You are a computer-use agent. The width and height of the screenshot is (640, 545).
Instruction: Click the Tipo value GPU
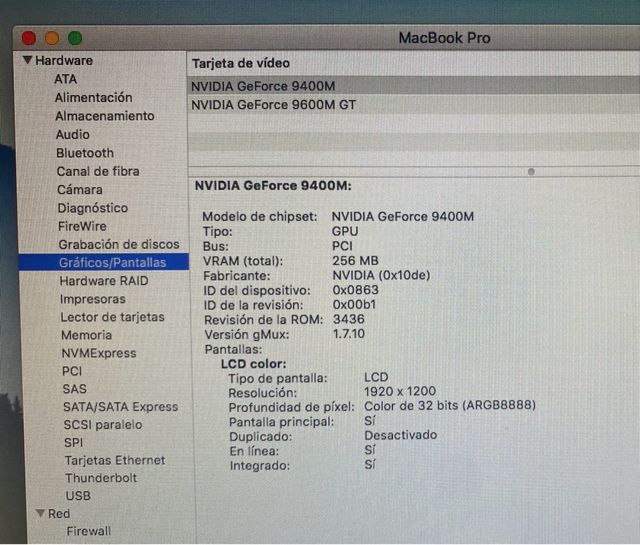coord(345,231)
